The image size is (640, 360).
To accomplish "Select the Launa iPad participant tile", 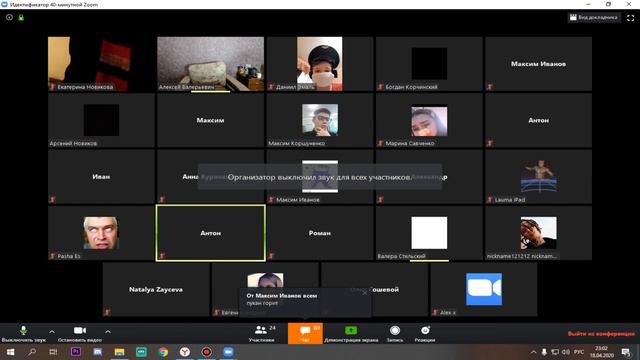I will point(538,176).
